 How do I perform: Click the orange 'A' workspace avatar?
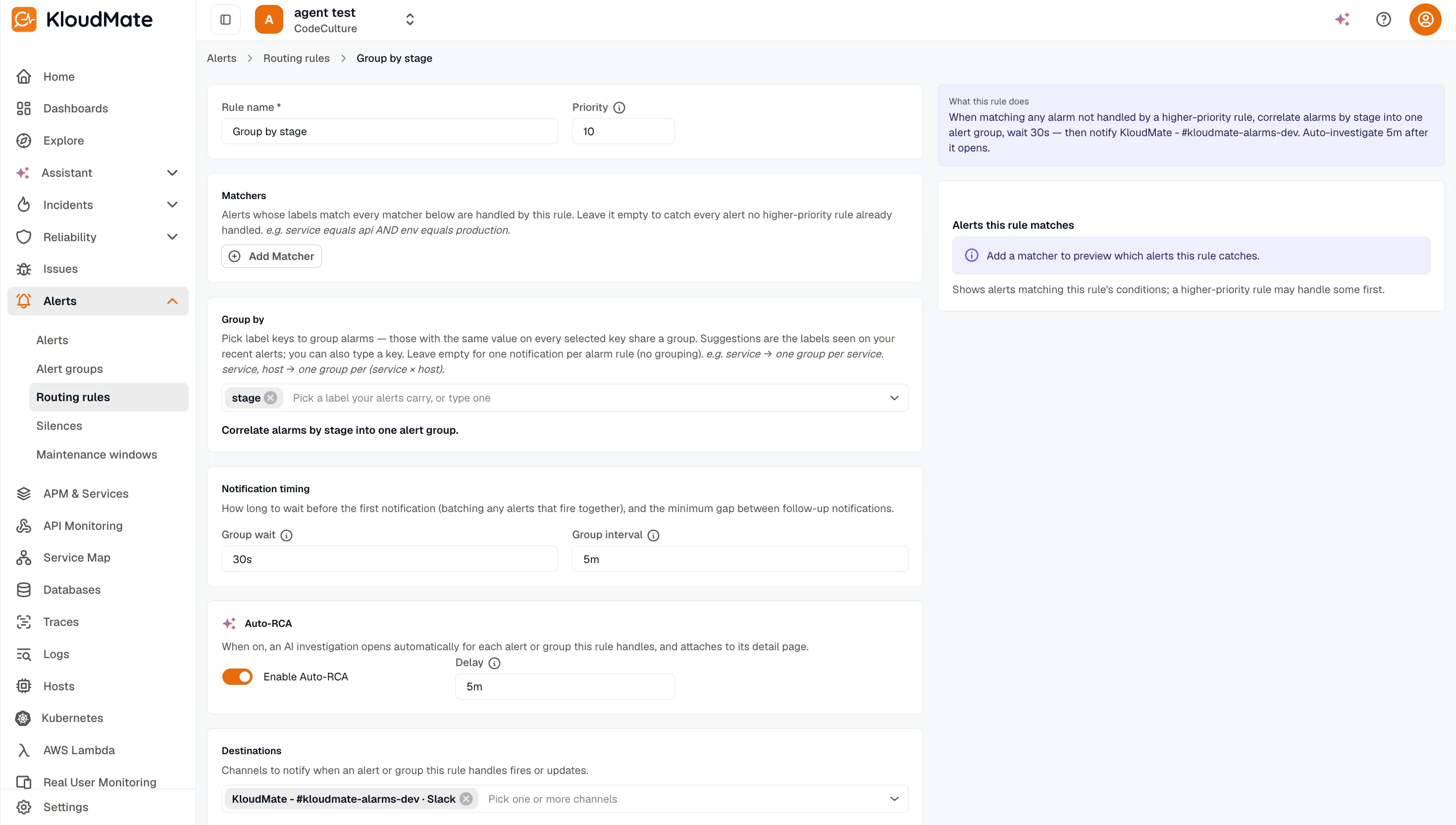point(269,20)
